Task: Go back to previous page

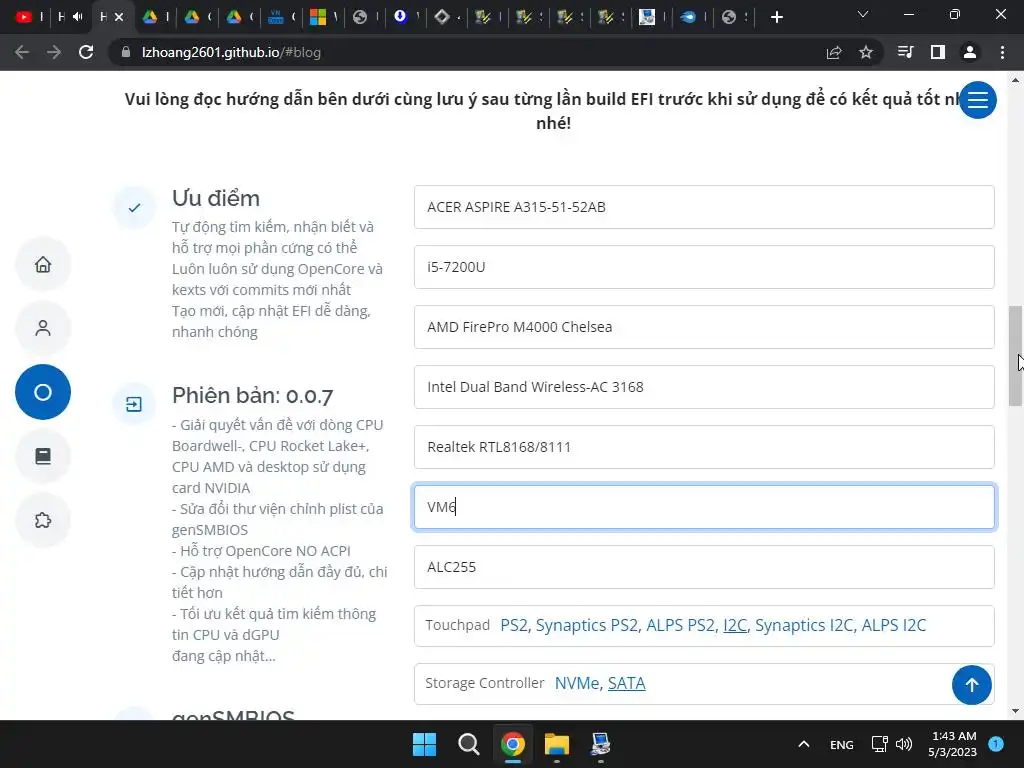Action: tap(22, 52)
